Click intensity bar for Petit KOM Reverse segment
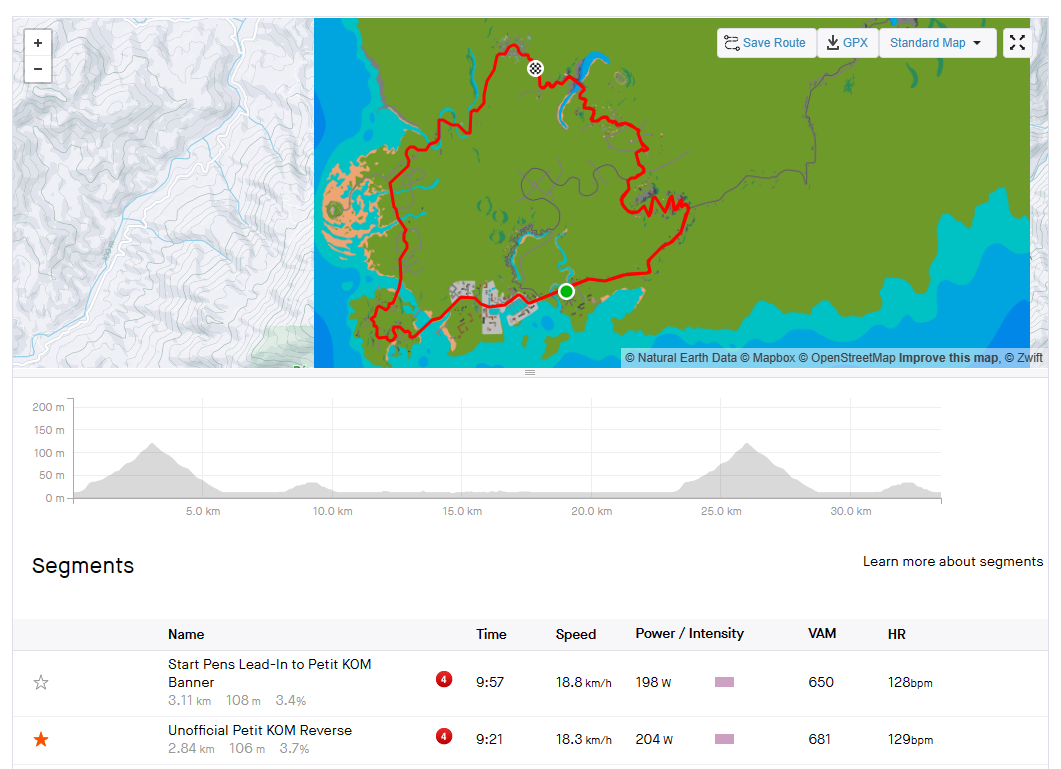The image size is (1061, 769). coord(724,739)
